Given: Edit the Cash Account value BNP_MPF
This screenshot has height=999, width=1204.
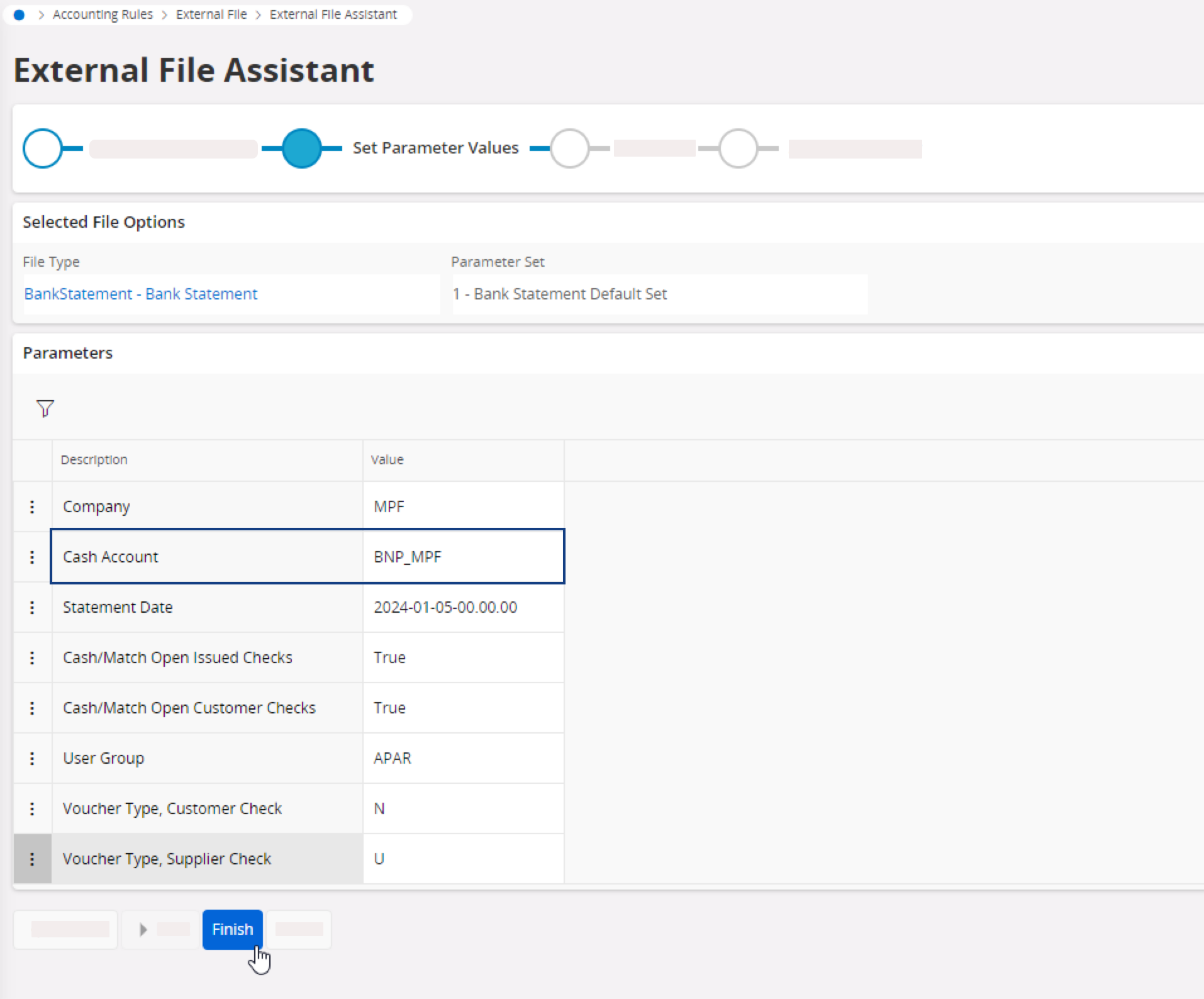Looking at the screenshot, I should pos(462,557).
